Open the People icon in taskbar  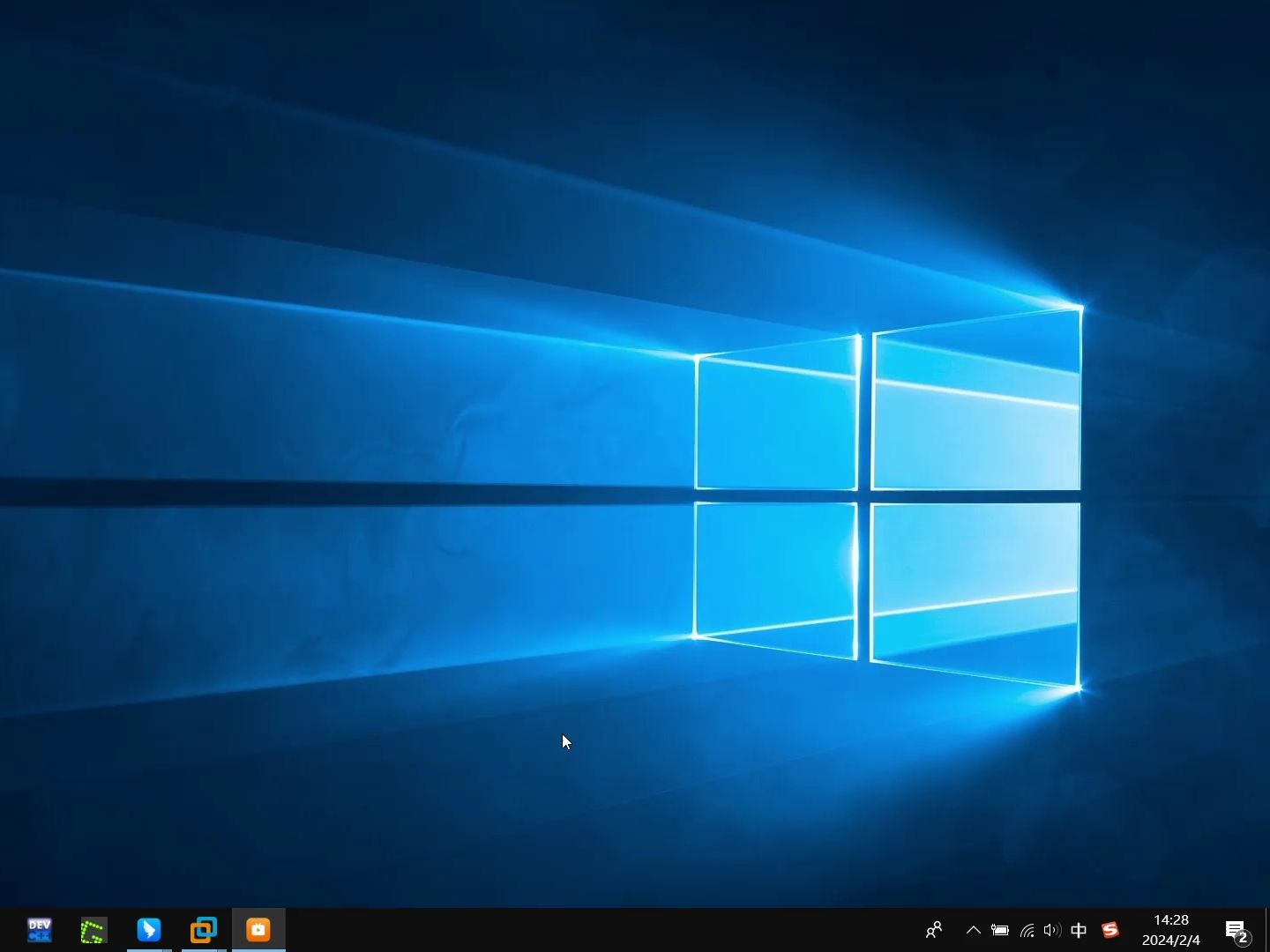[x=934, y=930]
